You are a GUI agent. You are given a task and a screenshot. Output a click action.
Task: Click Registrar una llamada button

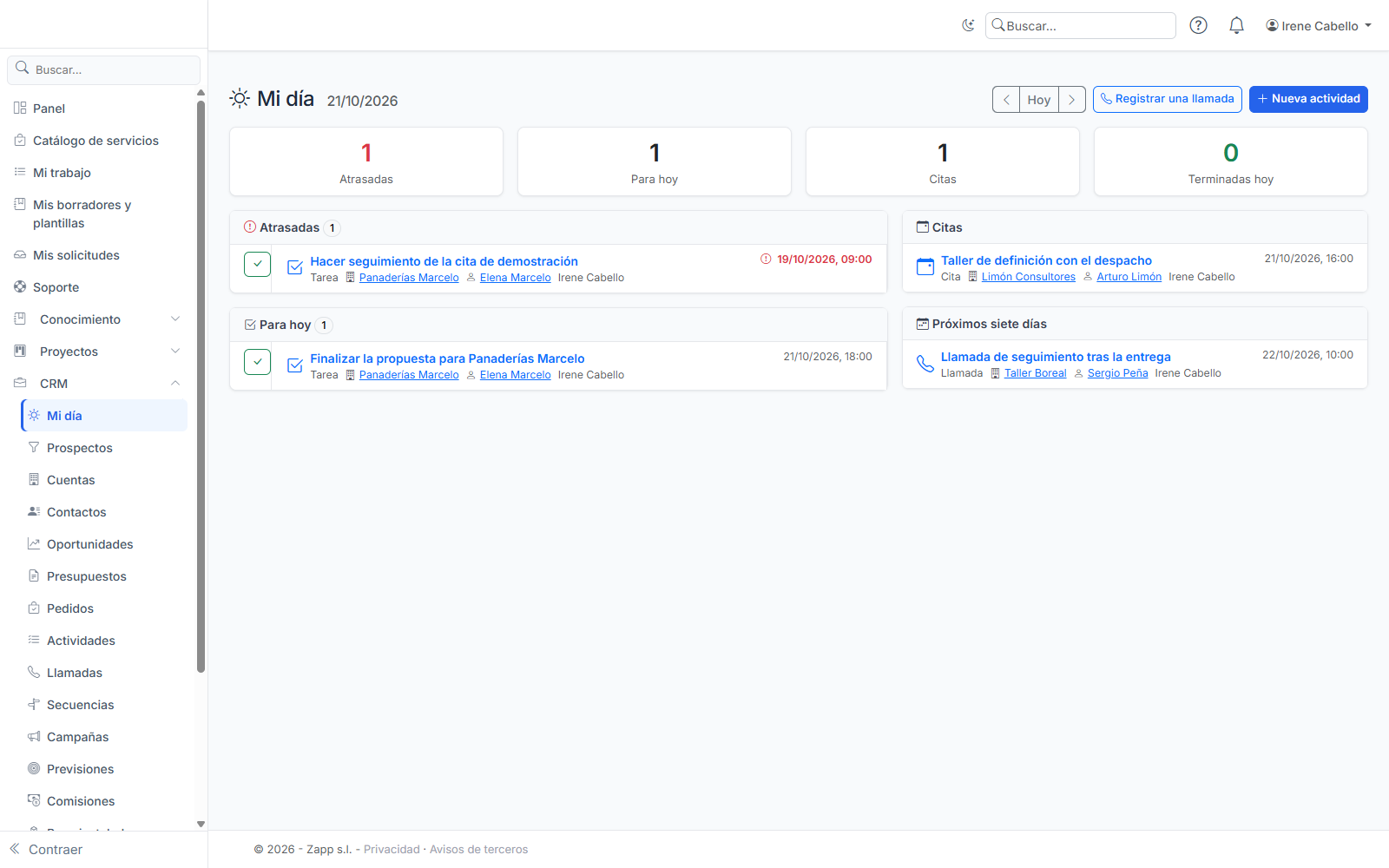click(x=1167, y=99)
